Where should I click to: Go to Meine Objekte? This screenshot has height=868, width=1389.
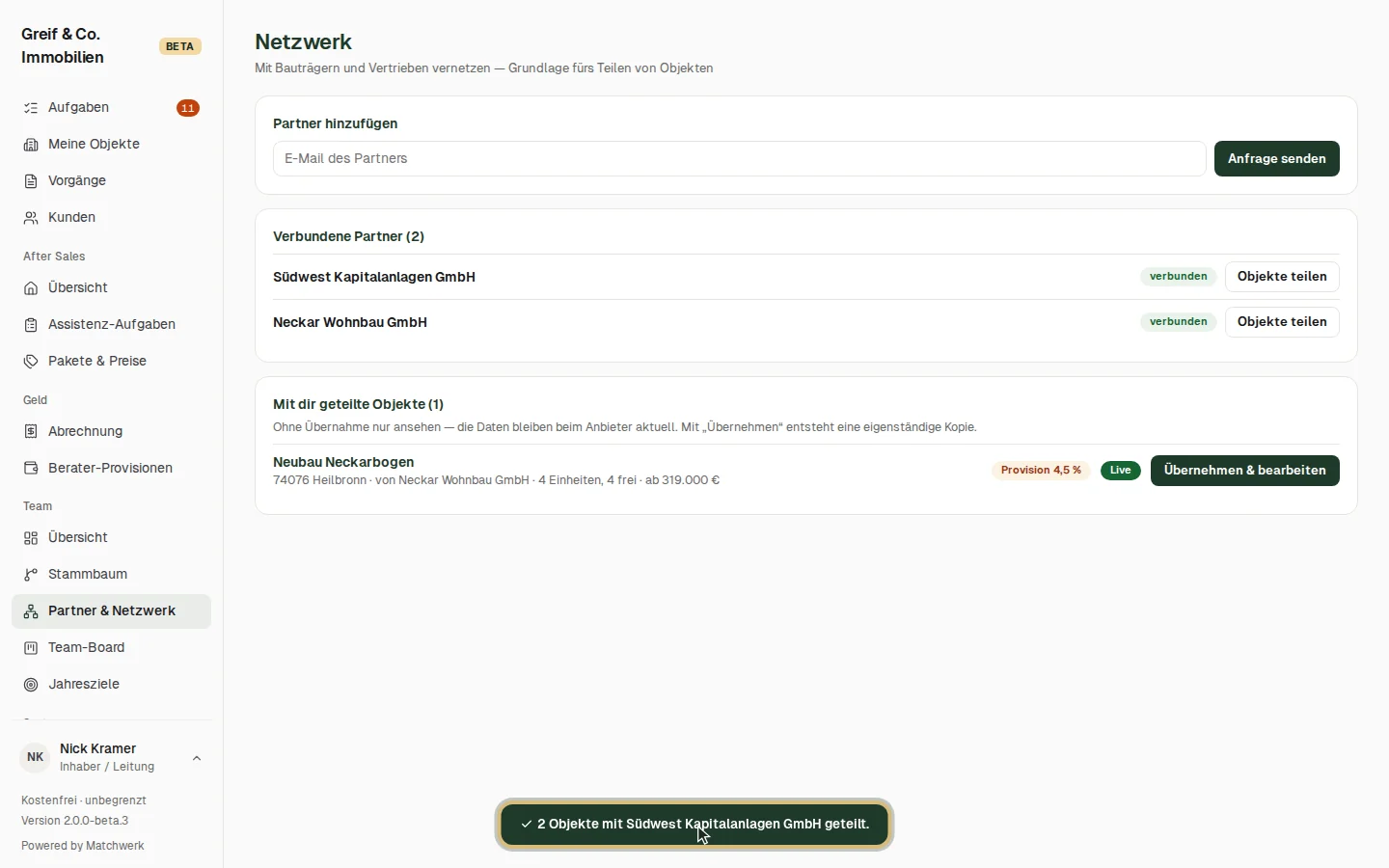(x=111, y=145)
